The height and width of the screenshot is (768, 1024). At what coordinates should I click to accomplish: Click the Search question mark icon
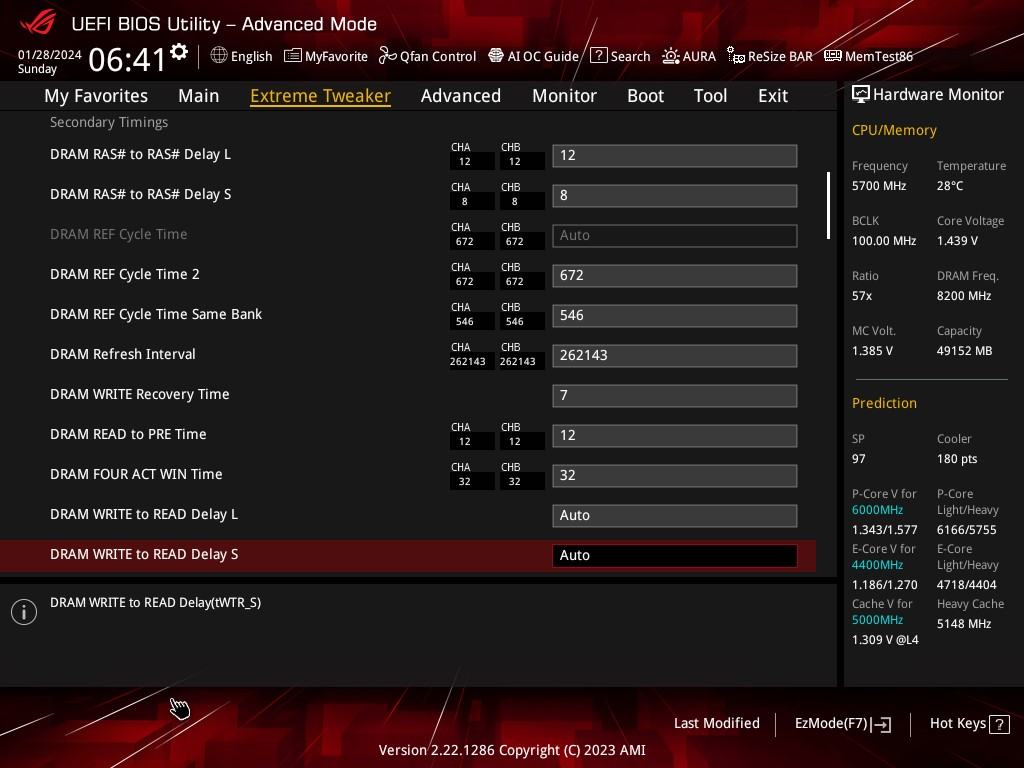[x=599, y=56]
